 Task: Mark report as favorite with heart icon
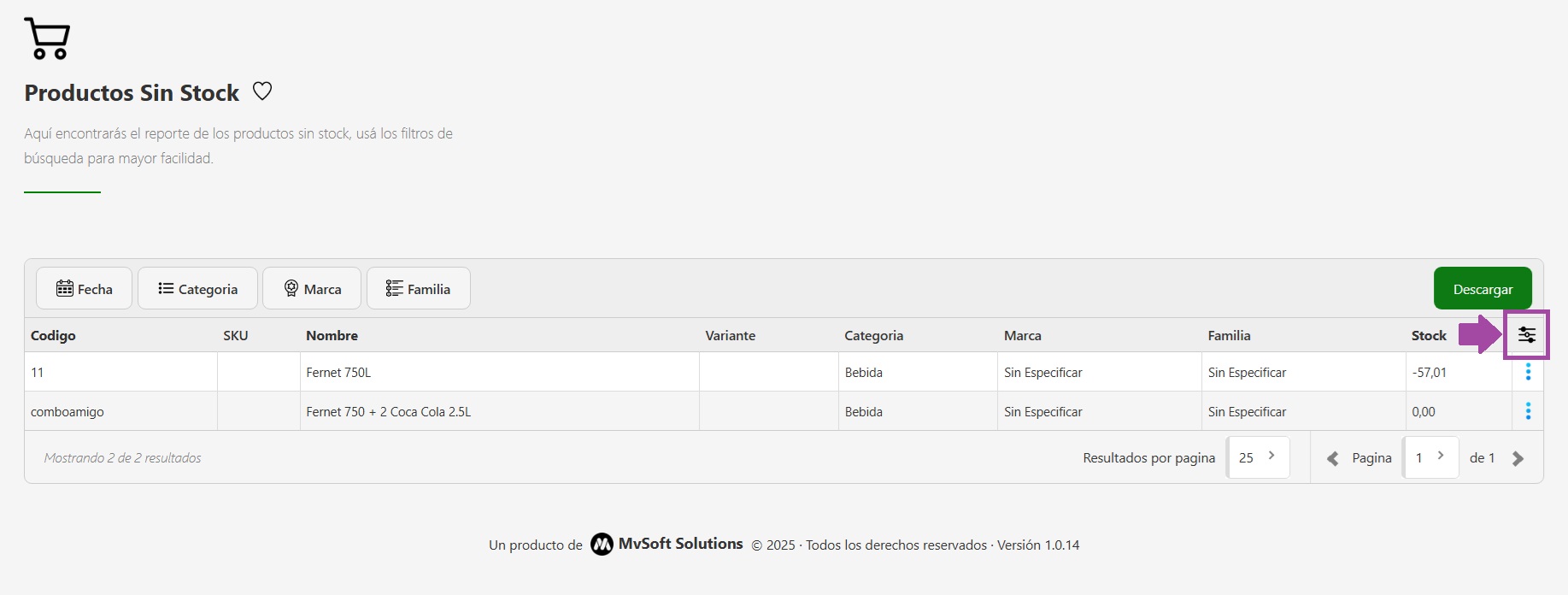[262, 91]
